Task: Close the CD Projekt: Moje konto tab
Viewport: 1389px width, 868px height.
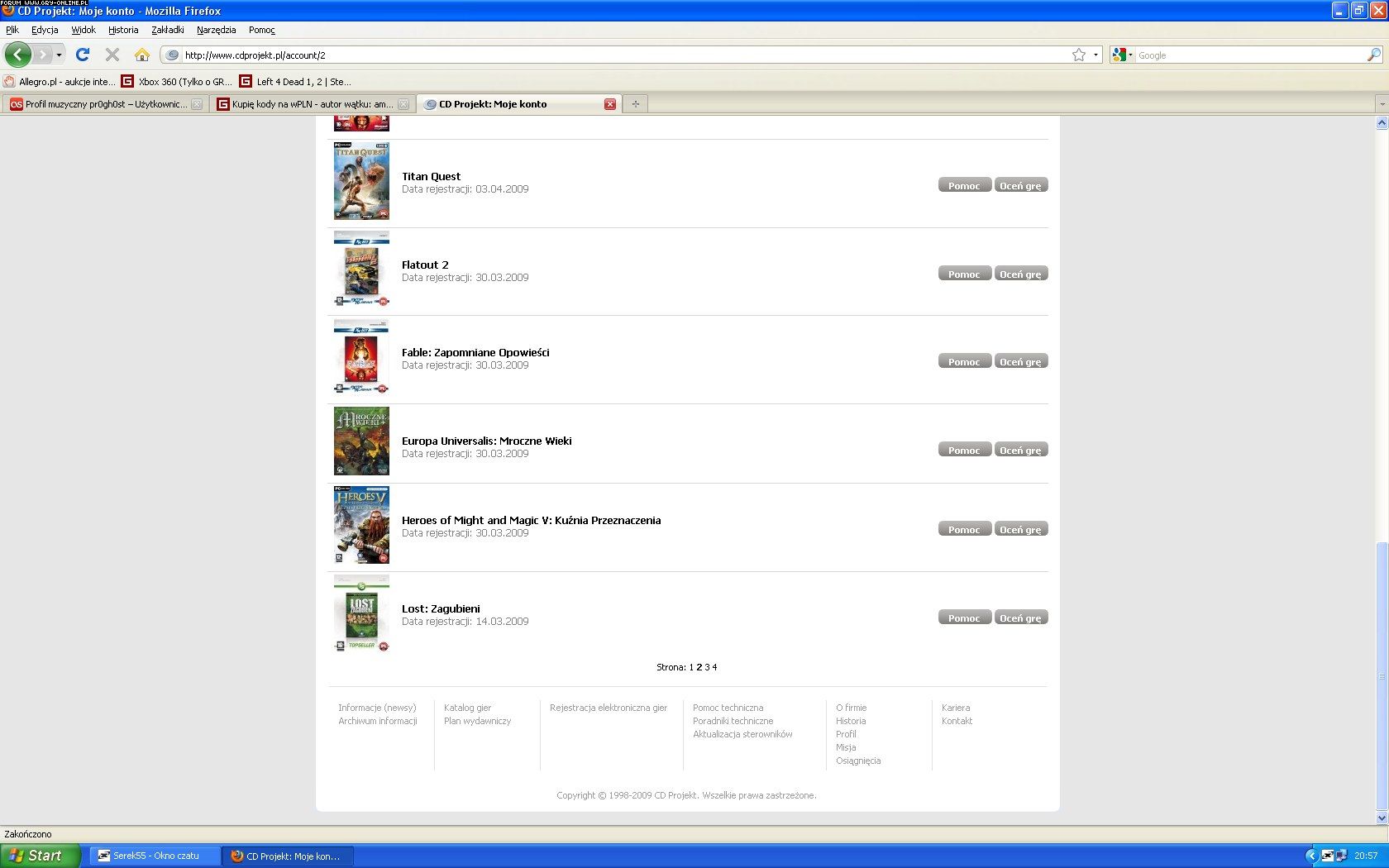Action: 610,104
